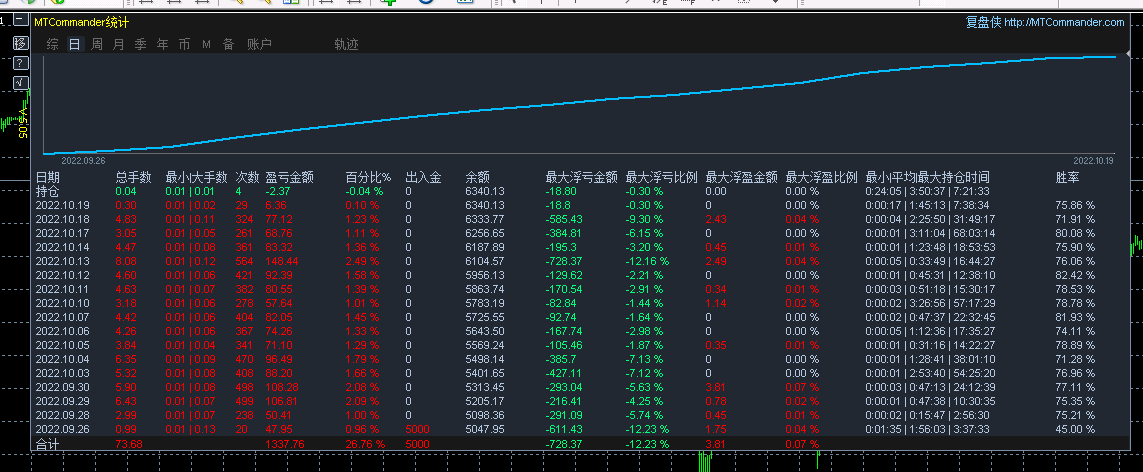The height and width of the screenshot is (472, 1143).
Task: Open the question mark help button
Action: [21, 63]
